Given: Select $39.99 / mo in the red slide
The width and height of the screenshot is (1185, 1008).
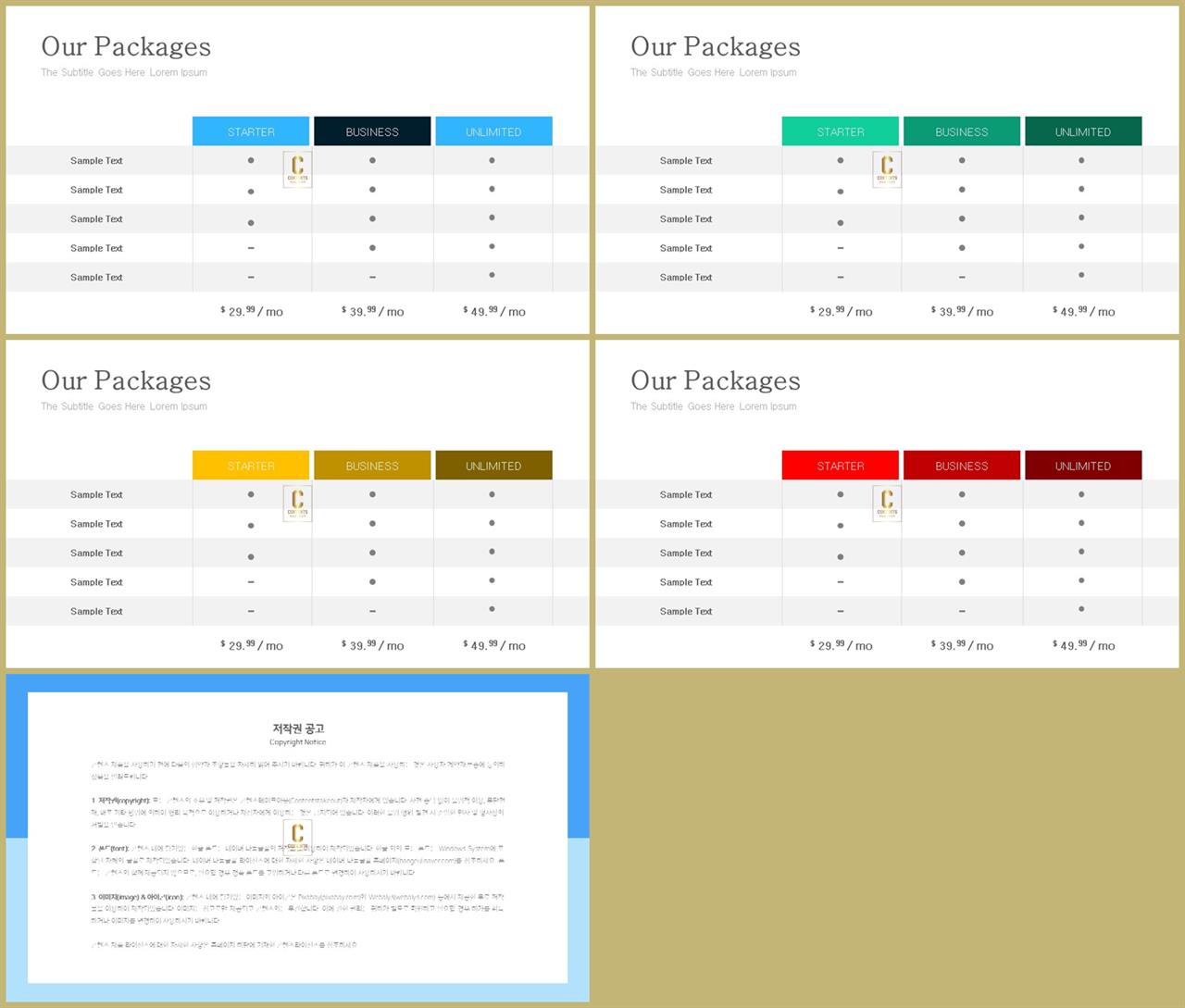Looking at the screenshot, I should pyautogui.click(x=963, y=645).
